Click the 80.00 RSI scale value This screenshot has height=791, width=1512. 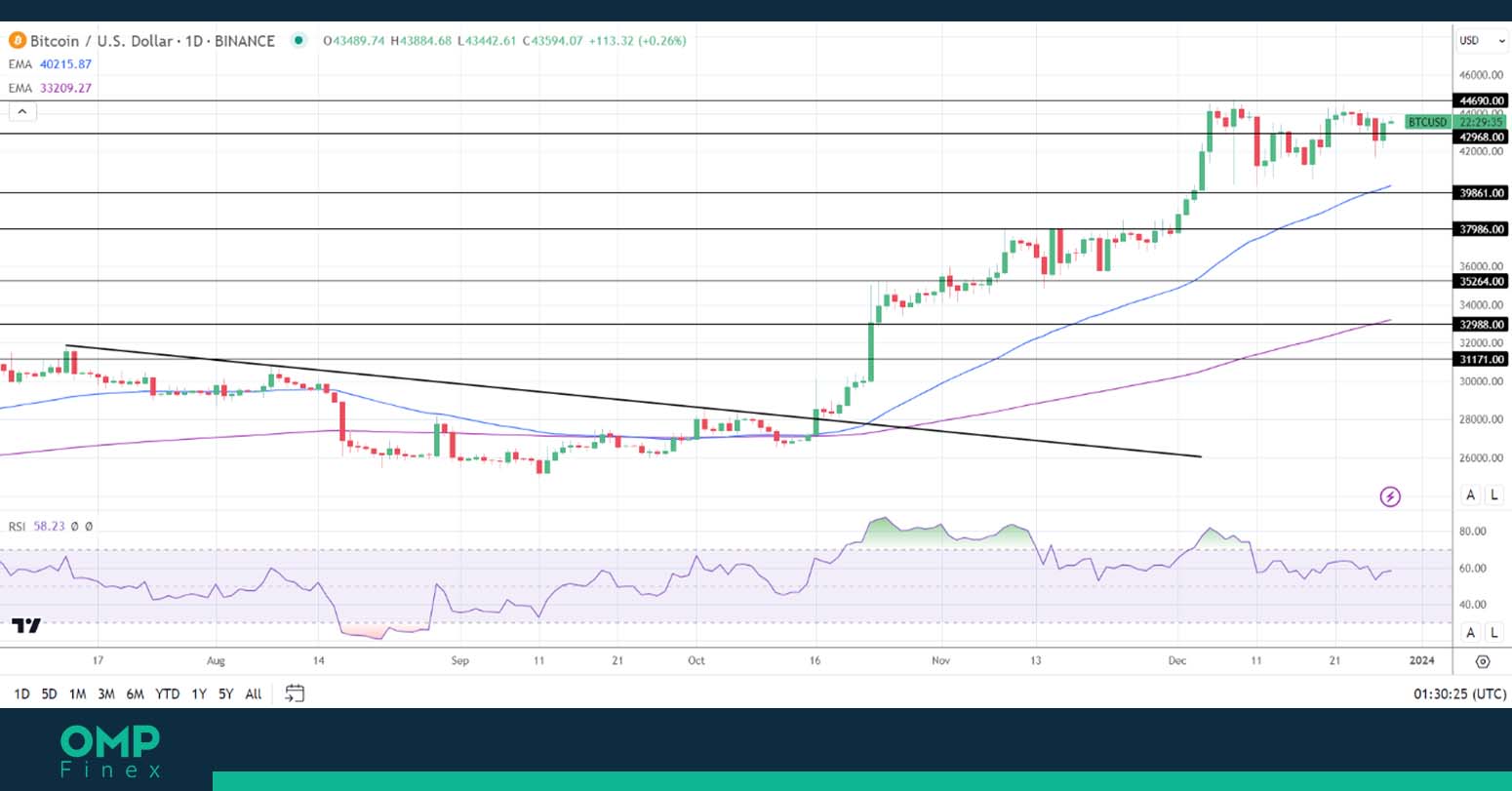(x=1473, y=532)
